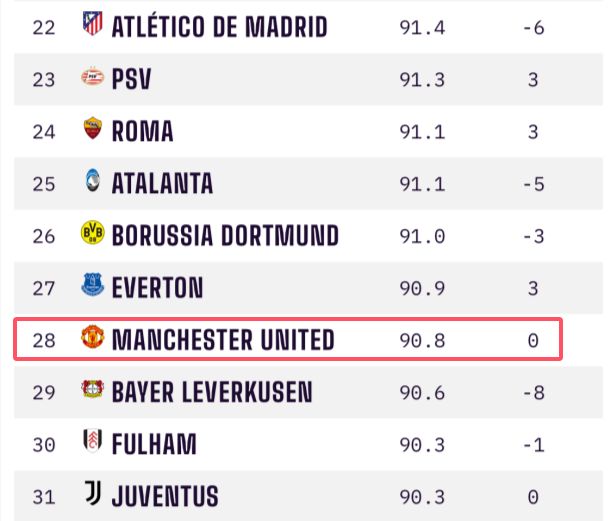The height and width of the screenshot is (521, 613).
Task: Select the Everton team name
Action: click(x=158, y=288)
